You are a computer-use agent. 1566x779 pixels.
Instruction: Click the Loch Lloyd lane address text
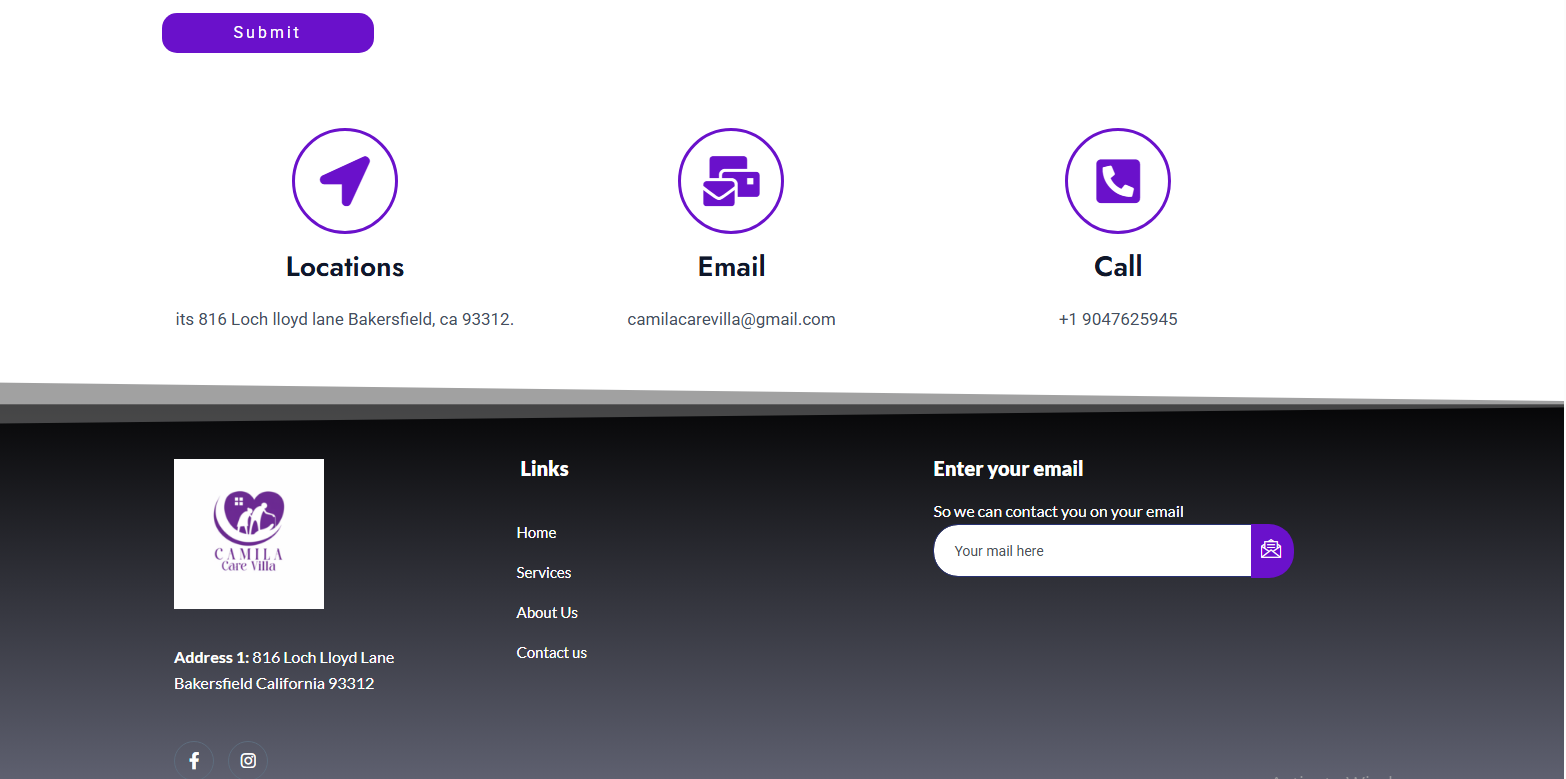[x=344, y=320]
